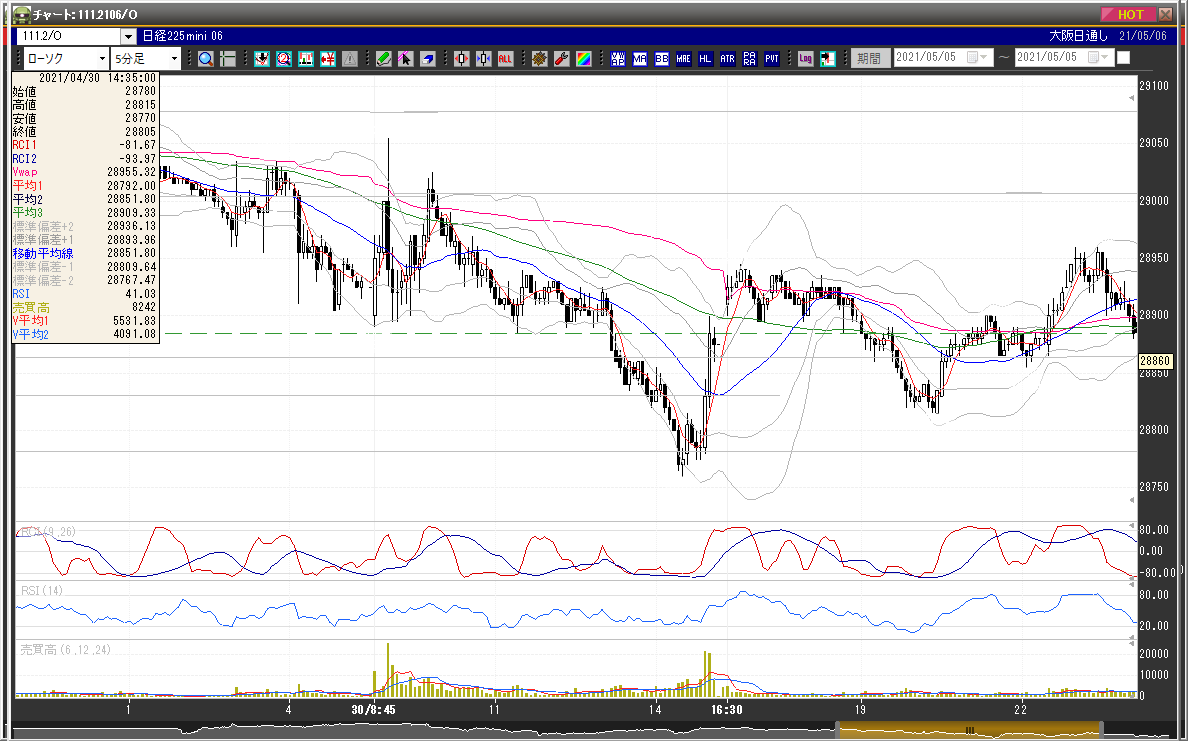Open the 5分足 timeframe dropdown
The image size is (1188, 741).
click(x=174, y=58)
